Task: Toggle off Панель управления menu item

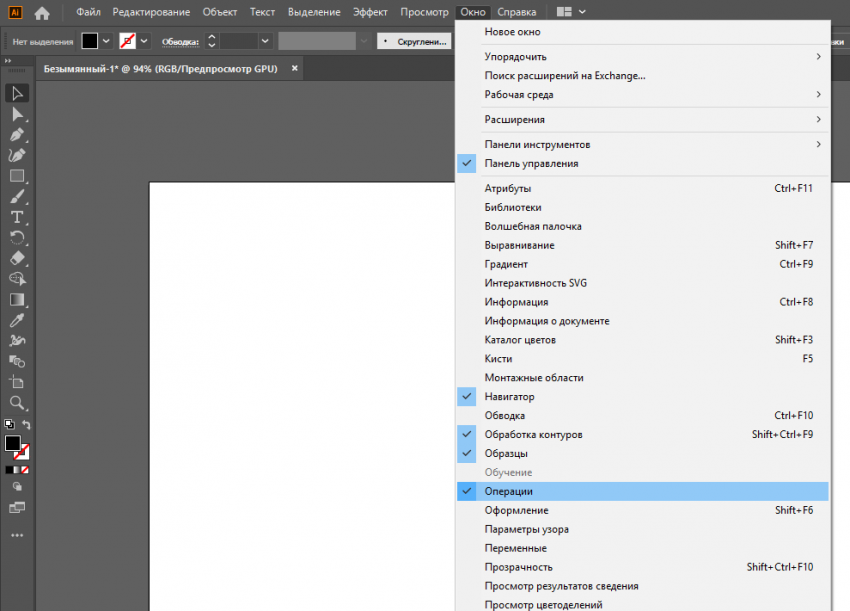Action: pyautogui.click(x=531, y=163)
